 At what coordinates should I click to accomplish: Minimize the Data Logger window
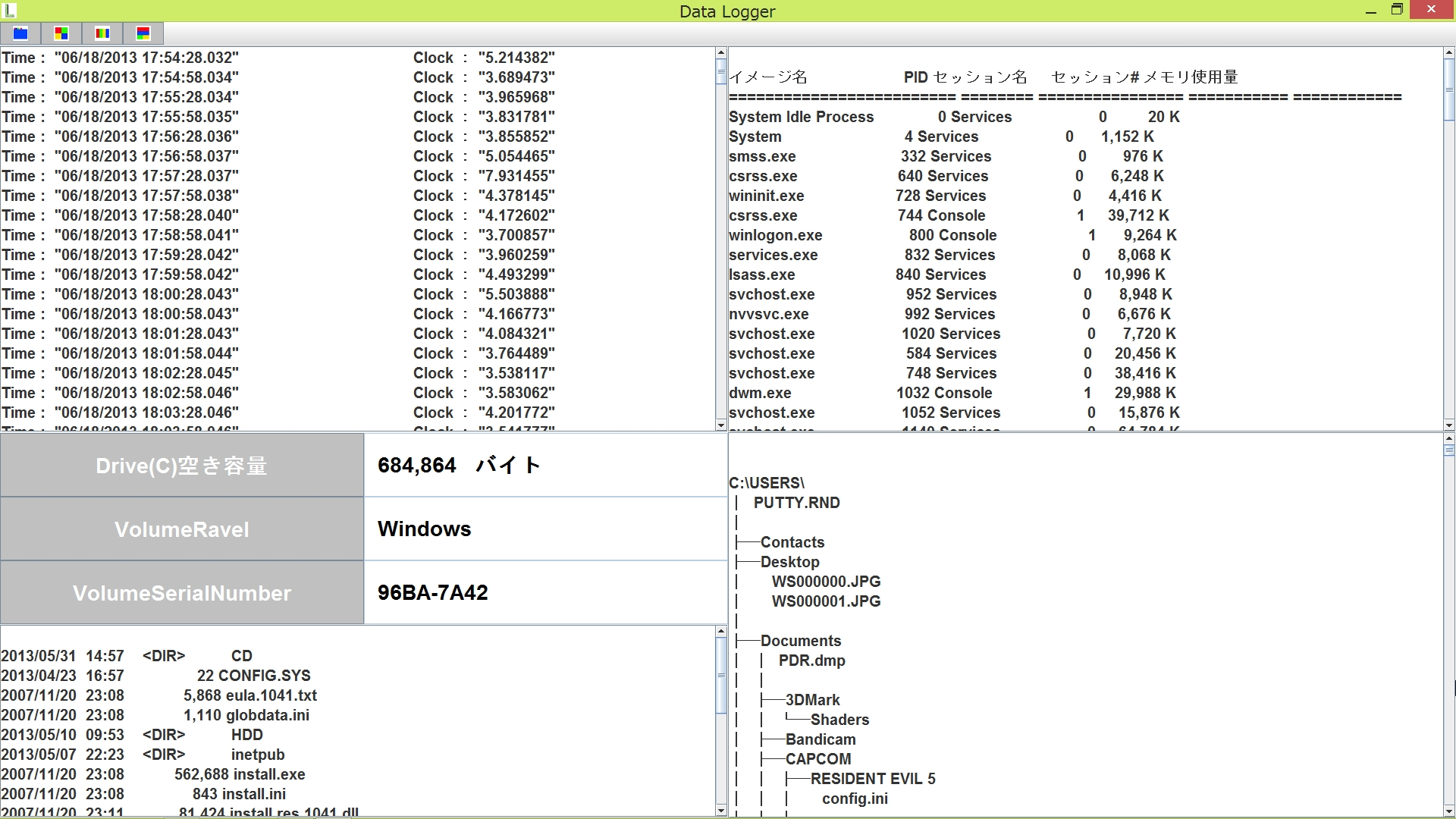pos(1370,11)
